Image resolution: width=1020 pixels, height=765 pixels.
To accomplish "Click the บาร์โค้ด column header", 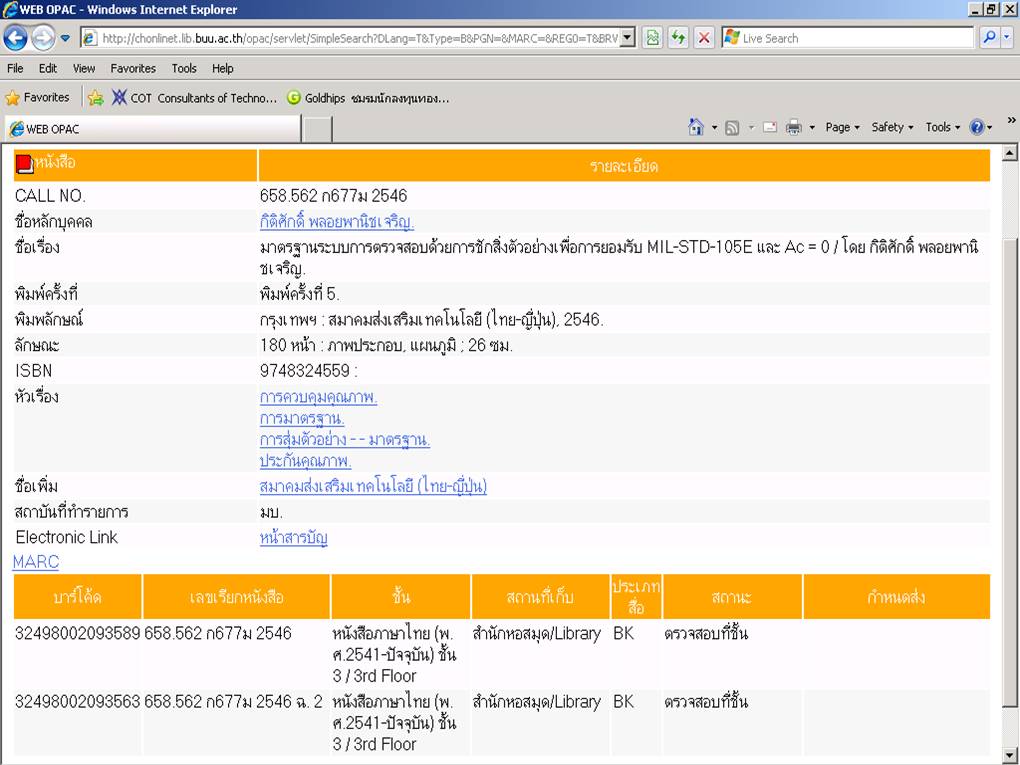I will (77, 597).
